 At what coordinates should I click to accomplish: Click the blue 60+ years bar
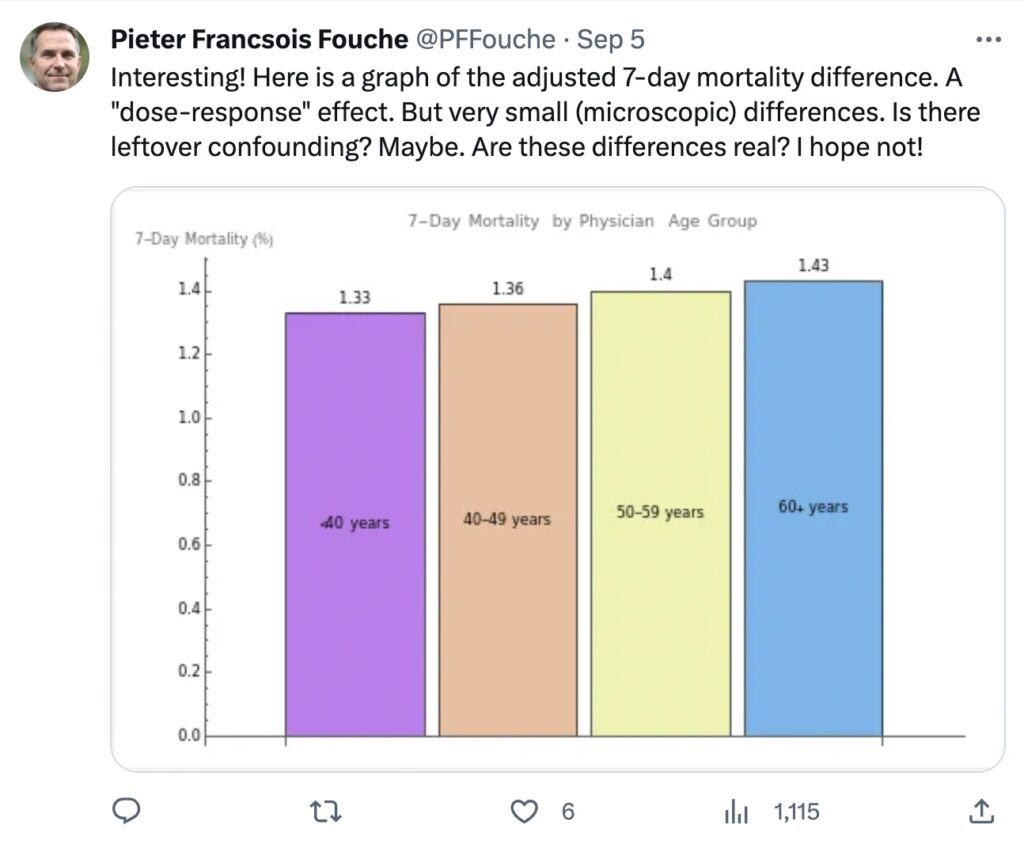pyautogui.click(x=814, y=508)
